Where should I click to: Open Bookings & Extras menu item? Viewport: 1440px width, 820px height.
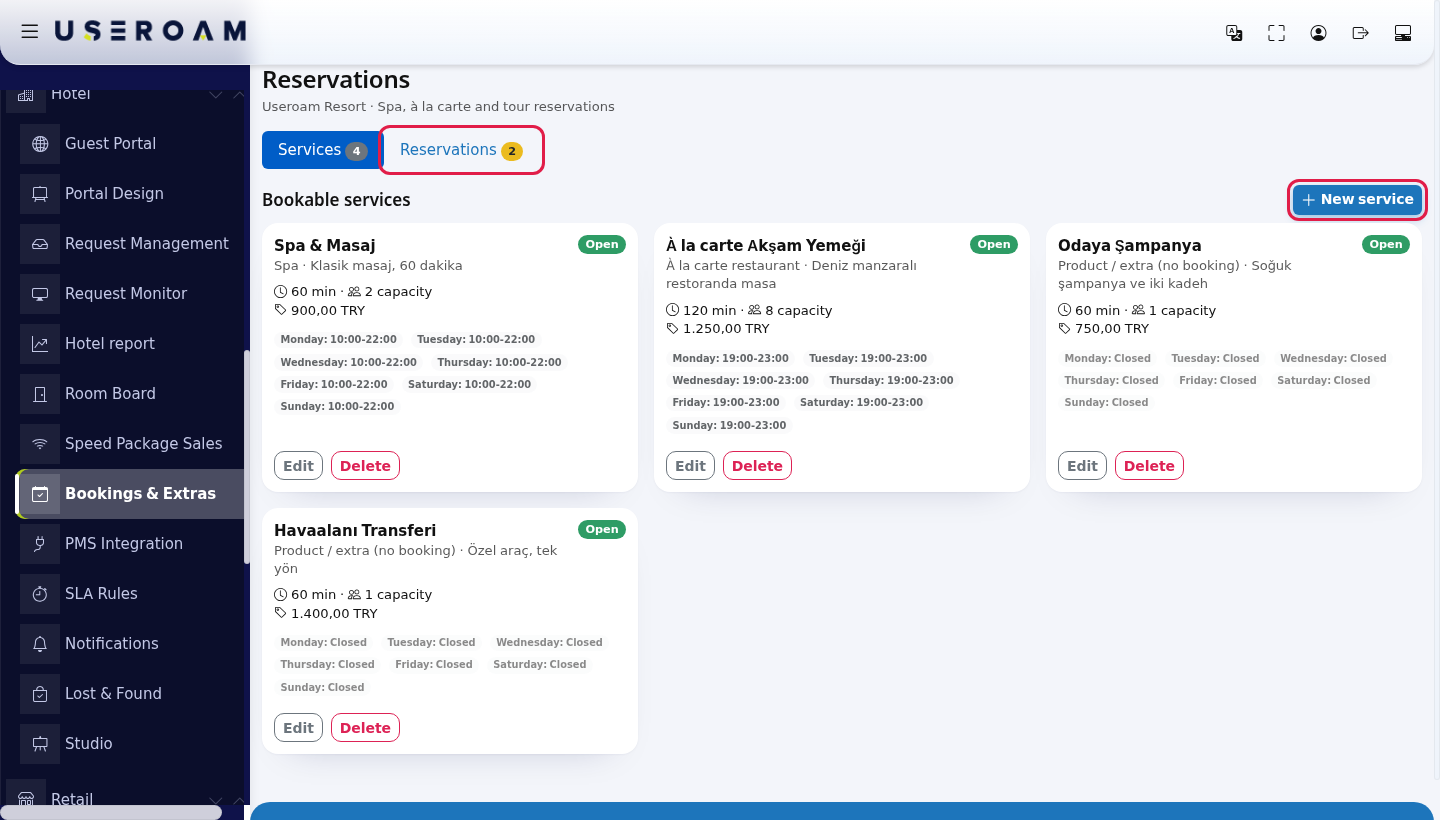[130, 494]
